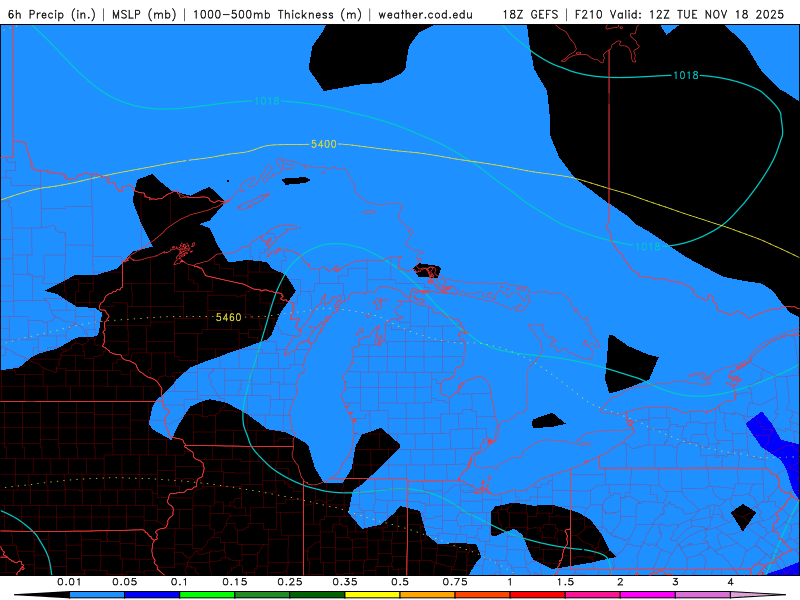Click the pink 1.5 legend swatch
This screenshot has width=800, height=600.
pos(593,595)
